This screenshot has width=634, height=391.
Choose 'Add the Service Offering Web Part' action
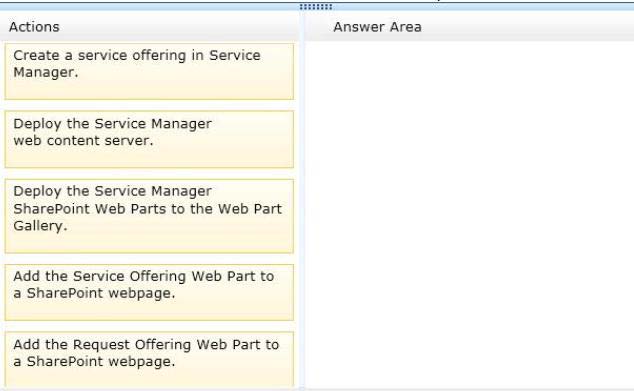point(149,292)
